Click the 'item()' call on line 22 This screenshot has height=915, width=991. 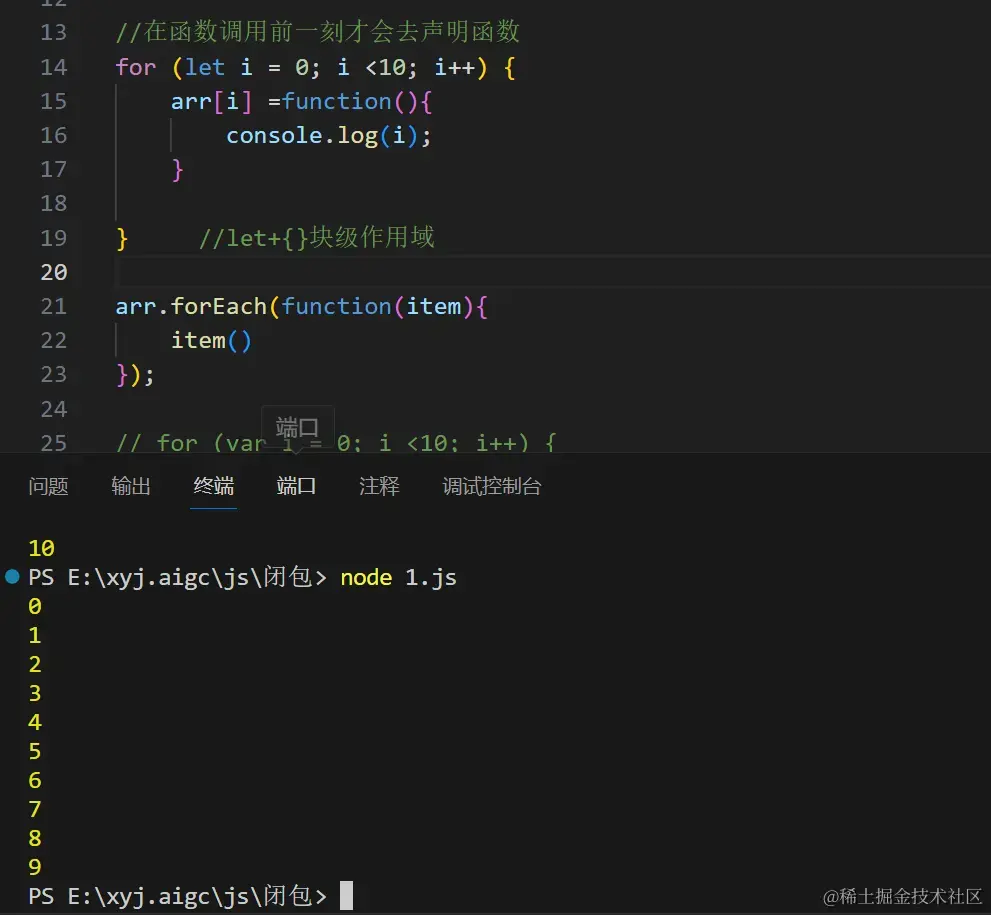point(211,341)
